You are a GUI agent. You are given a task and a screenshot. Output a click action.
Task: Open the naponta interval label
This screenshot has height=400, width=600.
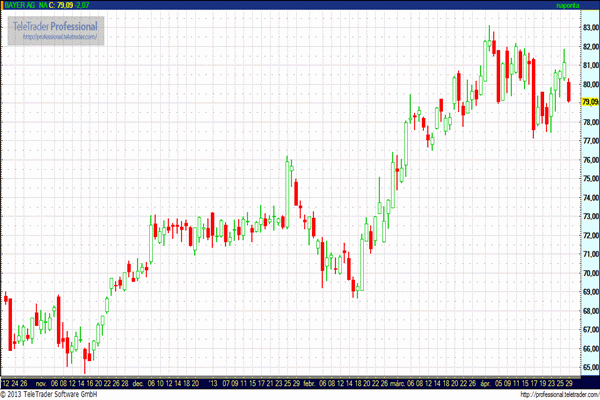coord(570,5)
